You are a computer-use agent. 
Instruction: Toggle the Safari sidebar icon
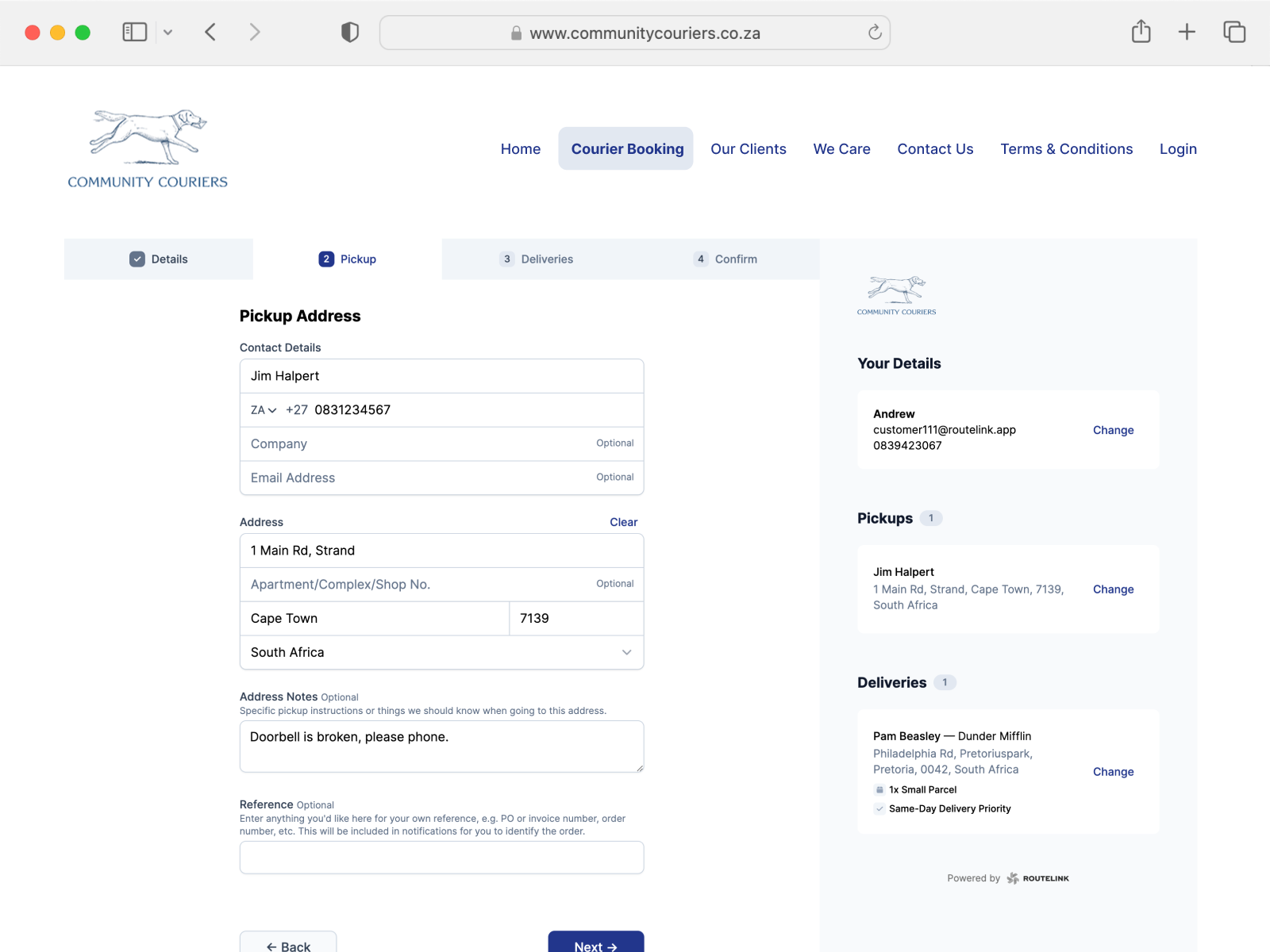pyautogui.click(x=135, y=32)
